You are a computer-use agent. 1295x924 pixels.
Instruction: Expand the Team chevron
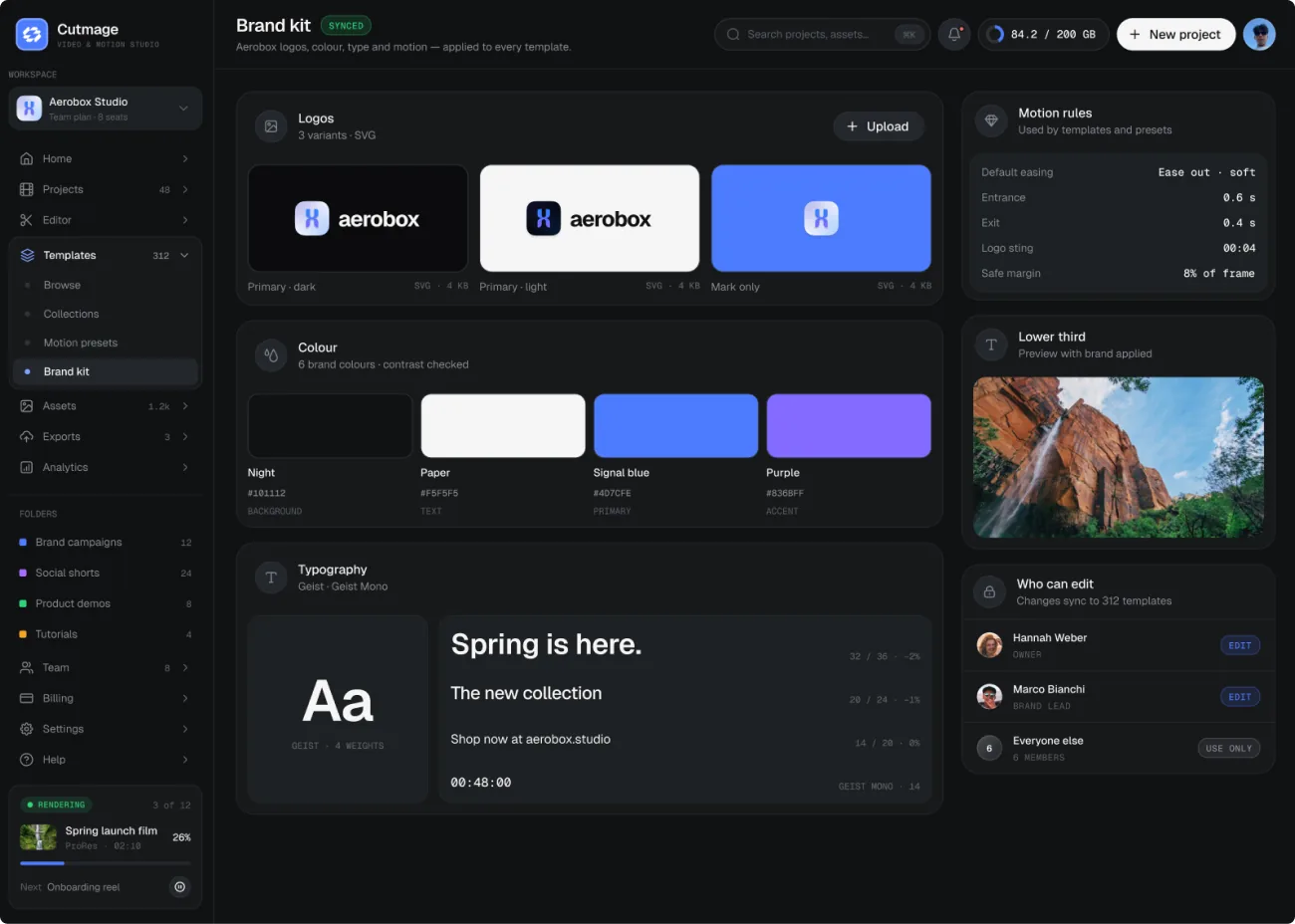[x=185, y=668]
